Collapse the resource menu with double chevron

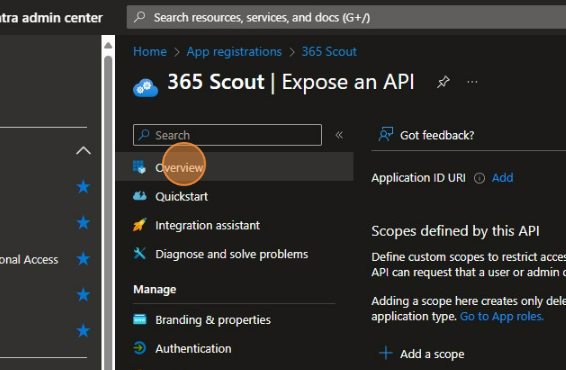339,135
